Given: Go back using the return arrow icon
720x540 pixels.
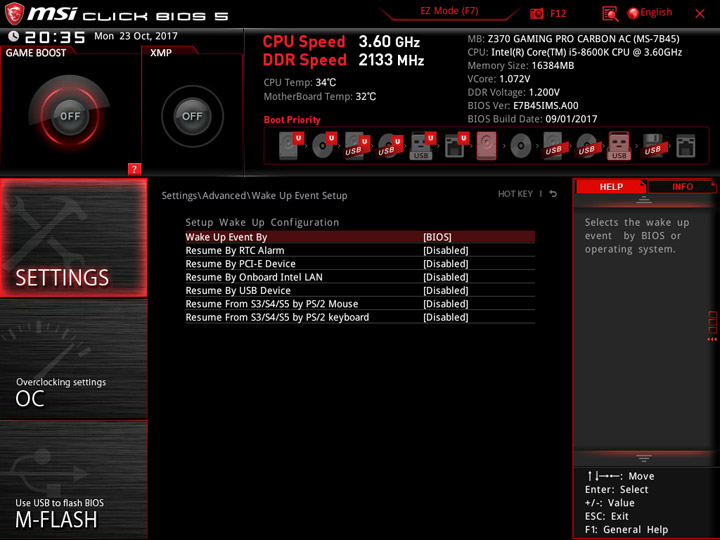Looking at the screenshot, I should 553,194.
